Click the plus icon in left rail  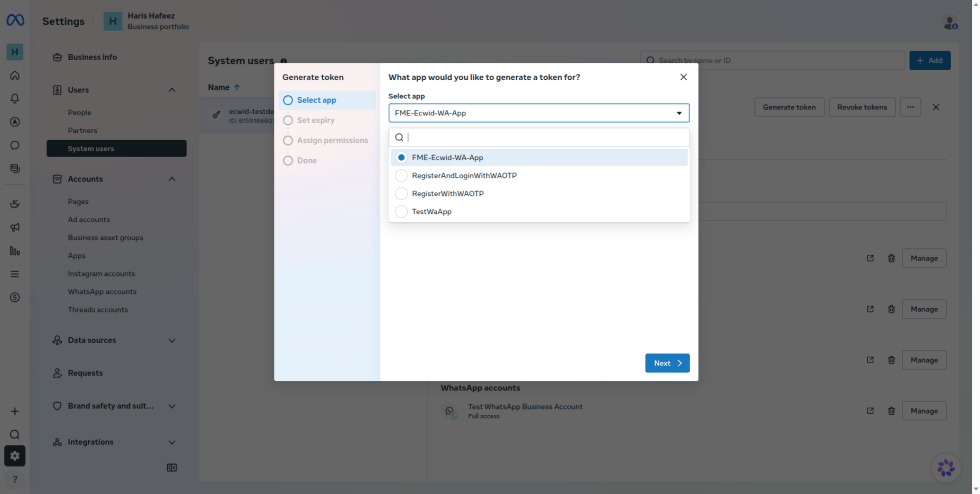click(x=15, y=411)
